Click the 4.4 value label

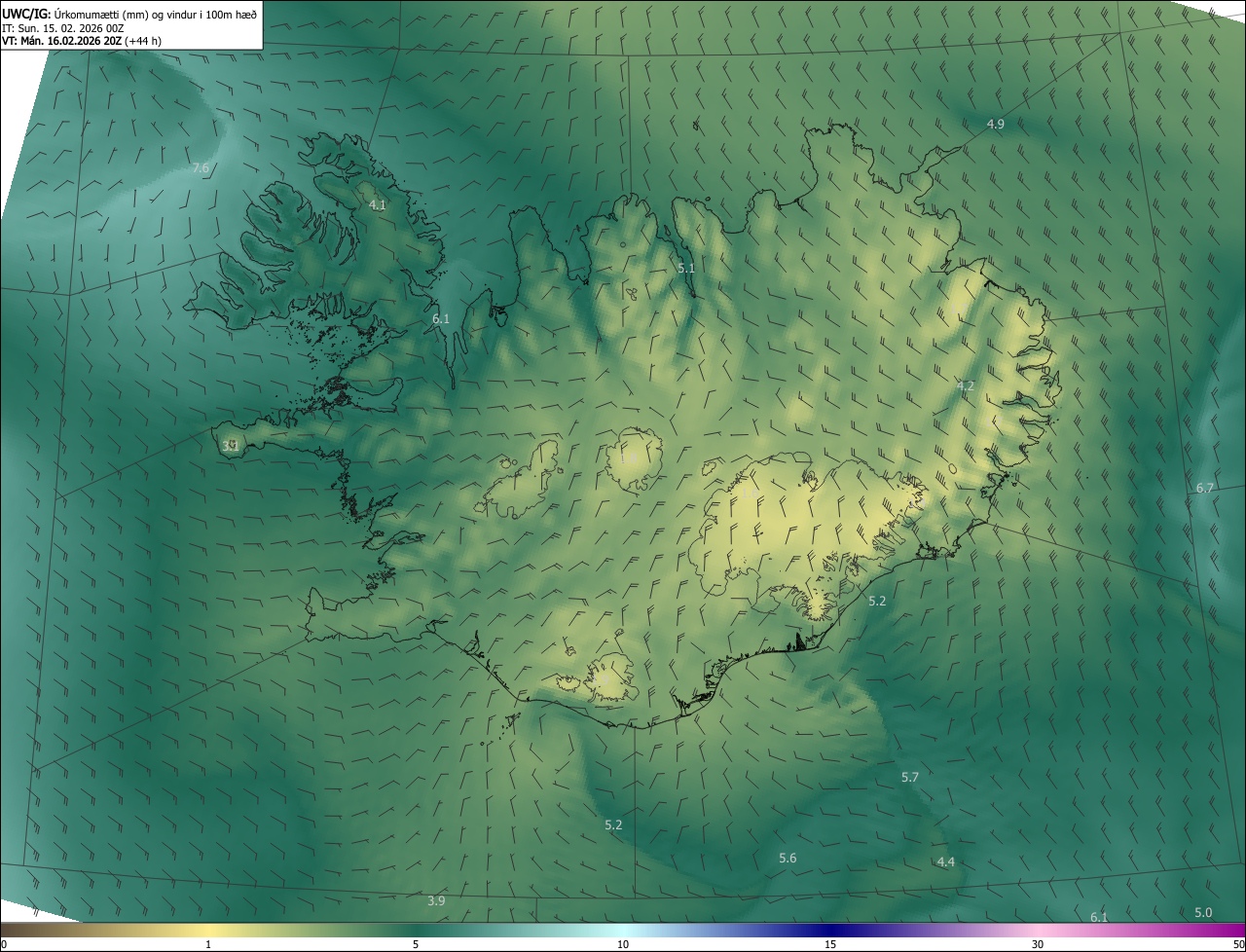[945, 862]
